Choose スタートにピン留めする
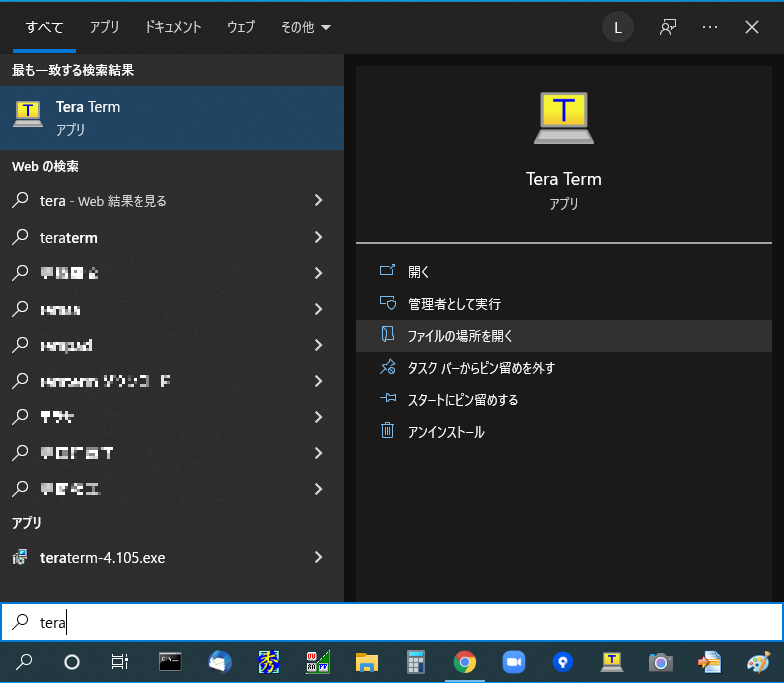Image resolution: width=784 pixels, height=683 pixels. (564, 400)
